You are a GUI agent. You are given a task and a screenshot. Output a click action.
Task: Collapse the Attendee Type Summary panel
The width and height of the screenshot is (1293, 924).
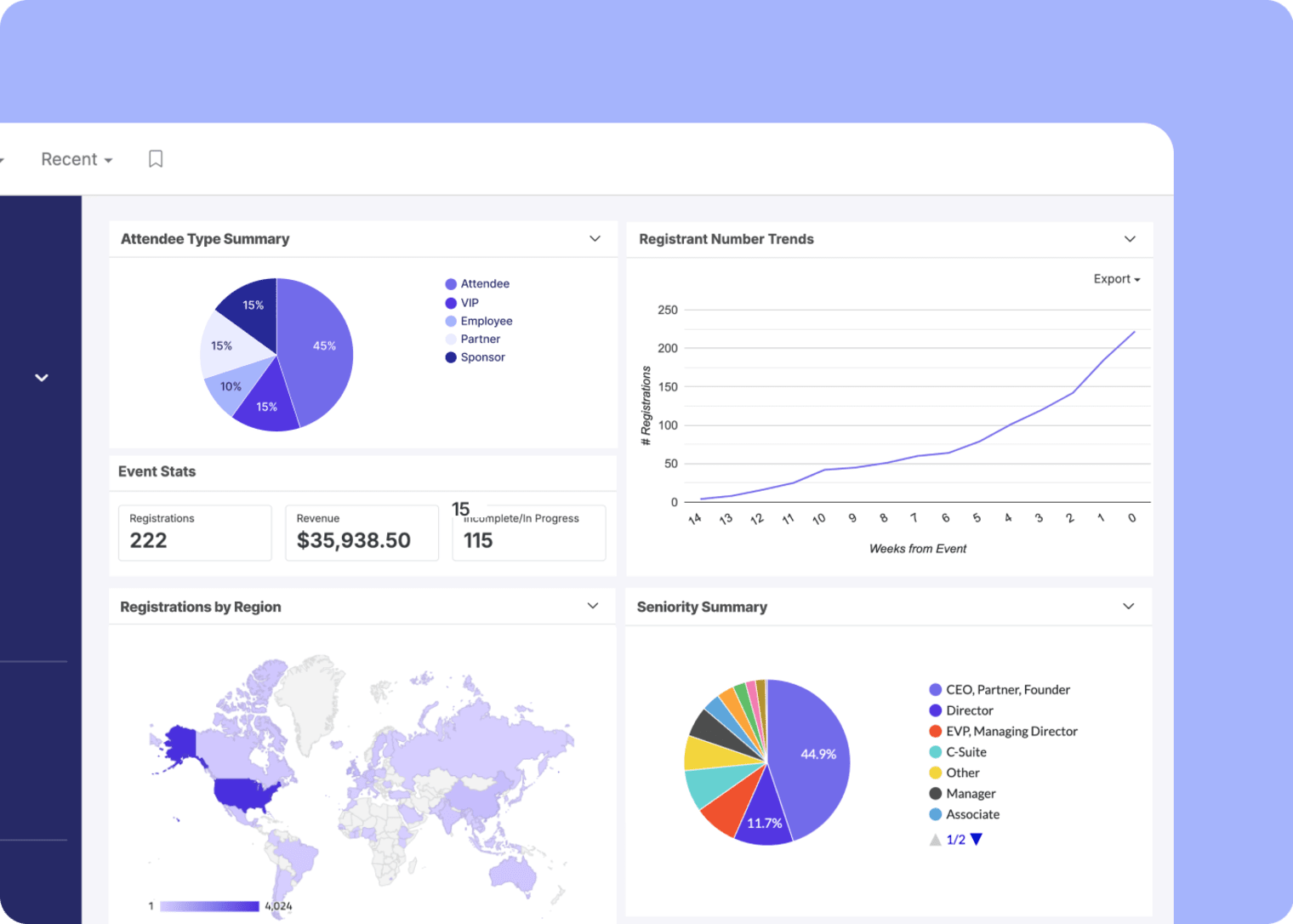(595, 239)
